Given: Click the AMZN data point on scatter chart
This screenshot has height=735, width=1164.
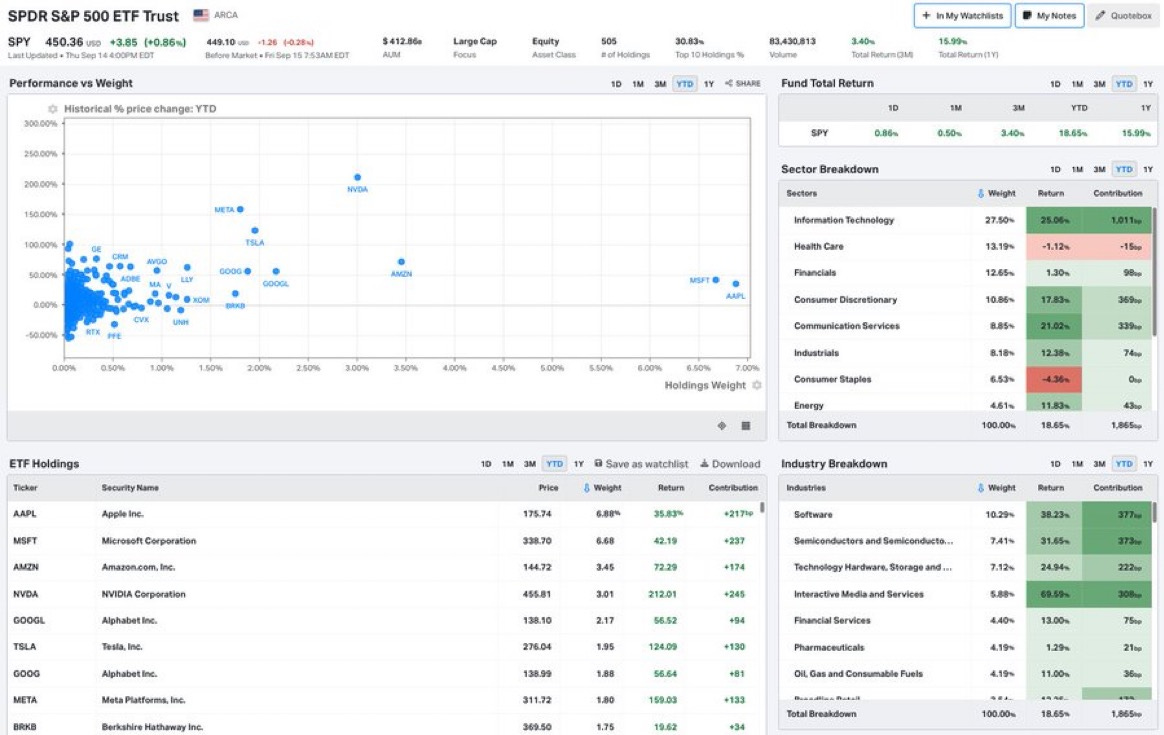Looking at the screenshot, I should pyautogui.click(x=402, y=262).
